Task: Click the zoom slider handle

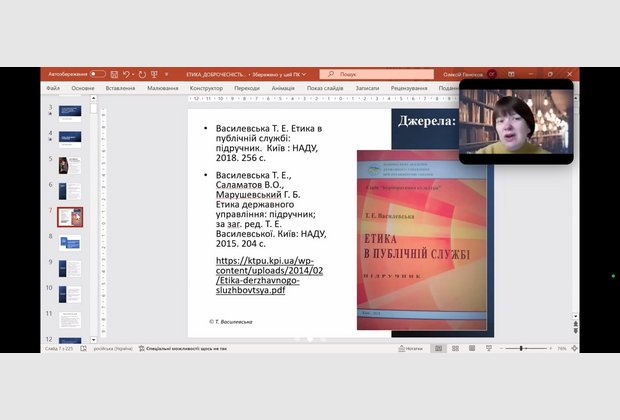Action: click(x=521, y=348)
